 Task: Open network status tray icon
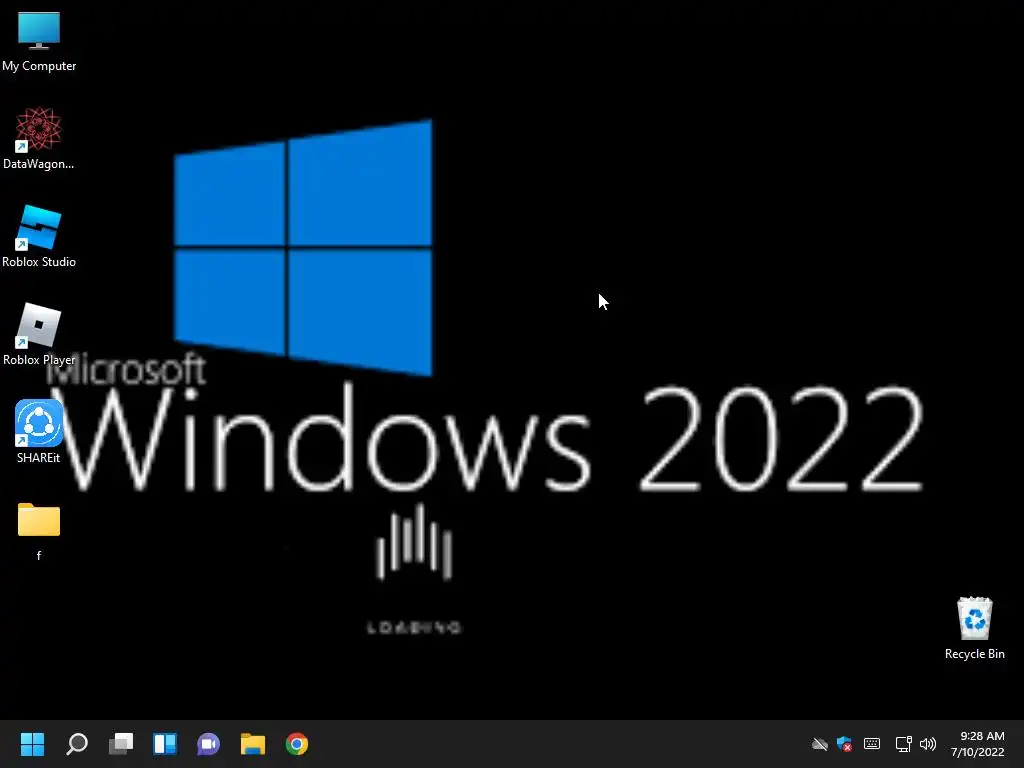903,744
